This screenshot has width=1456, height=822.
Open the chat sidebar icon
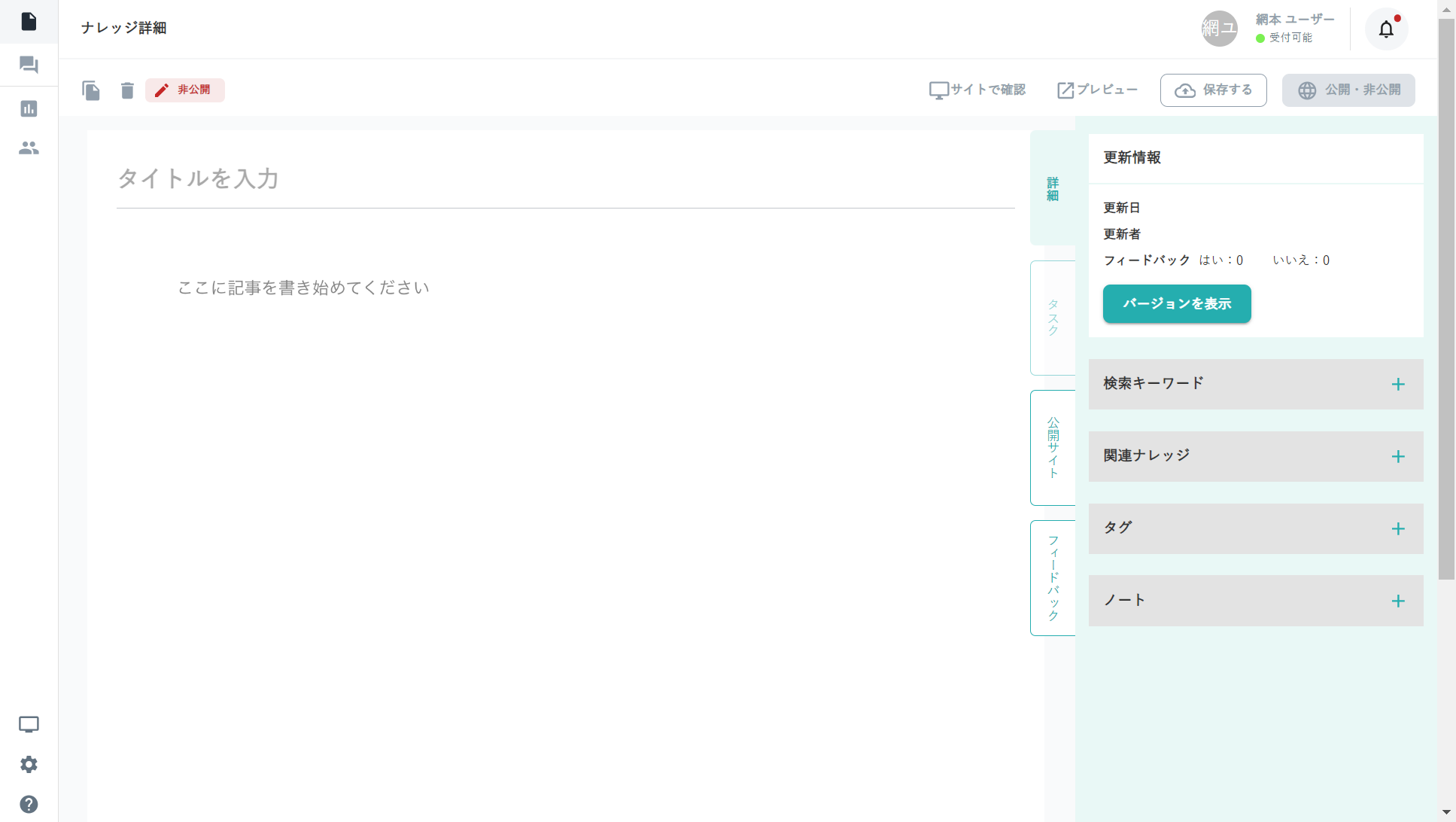tap(29, 65)
